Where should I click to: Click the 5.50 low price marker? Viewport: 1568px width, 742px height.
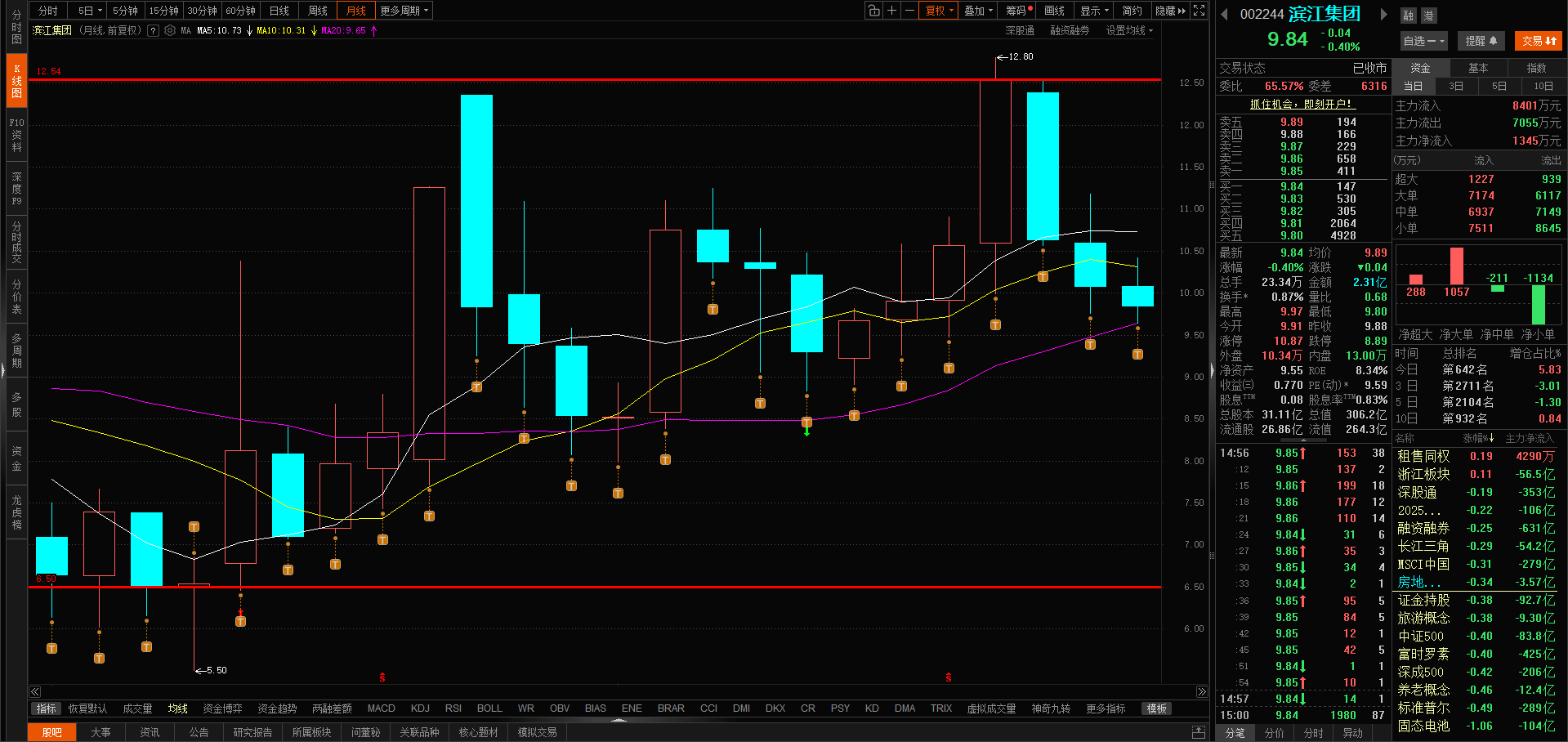212,670
